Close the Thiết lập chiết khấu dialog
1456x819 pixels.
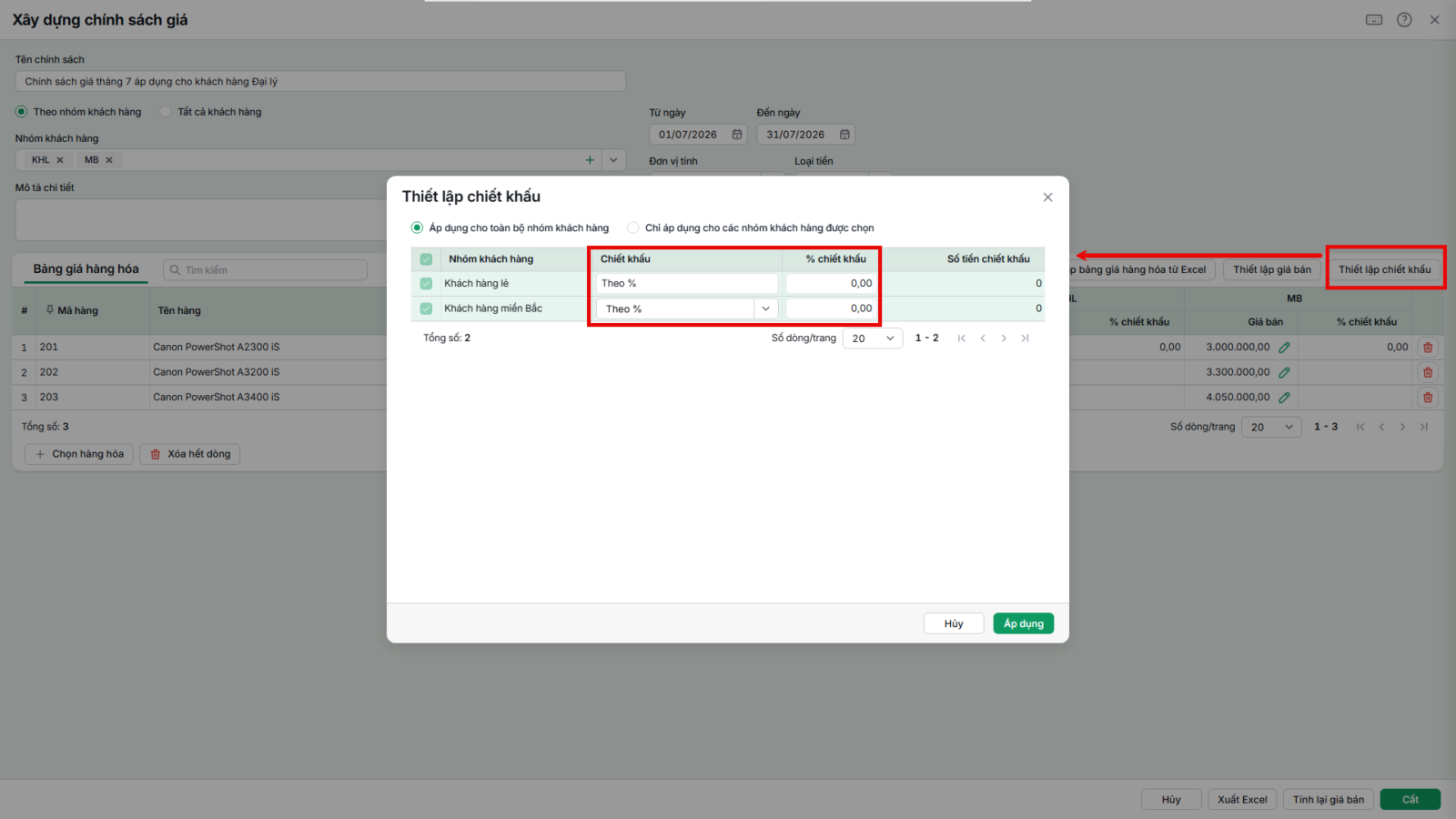pos(1047,197)
